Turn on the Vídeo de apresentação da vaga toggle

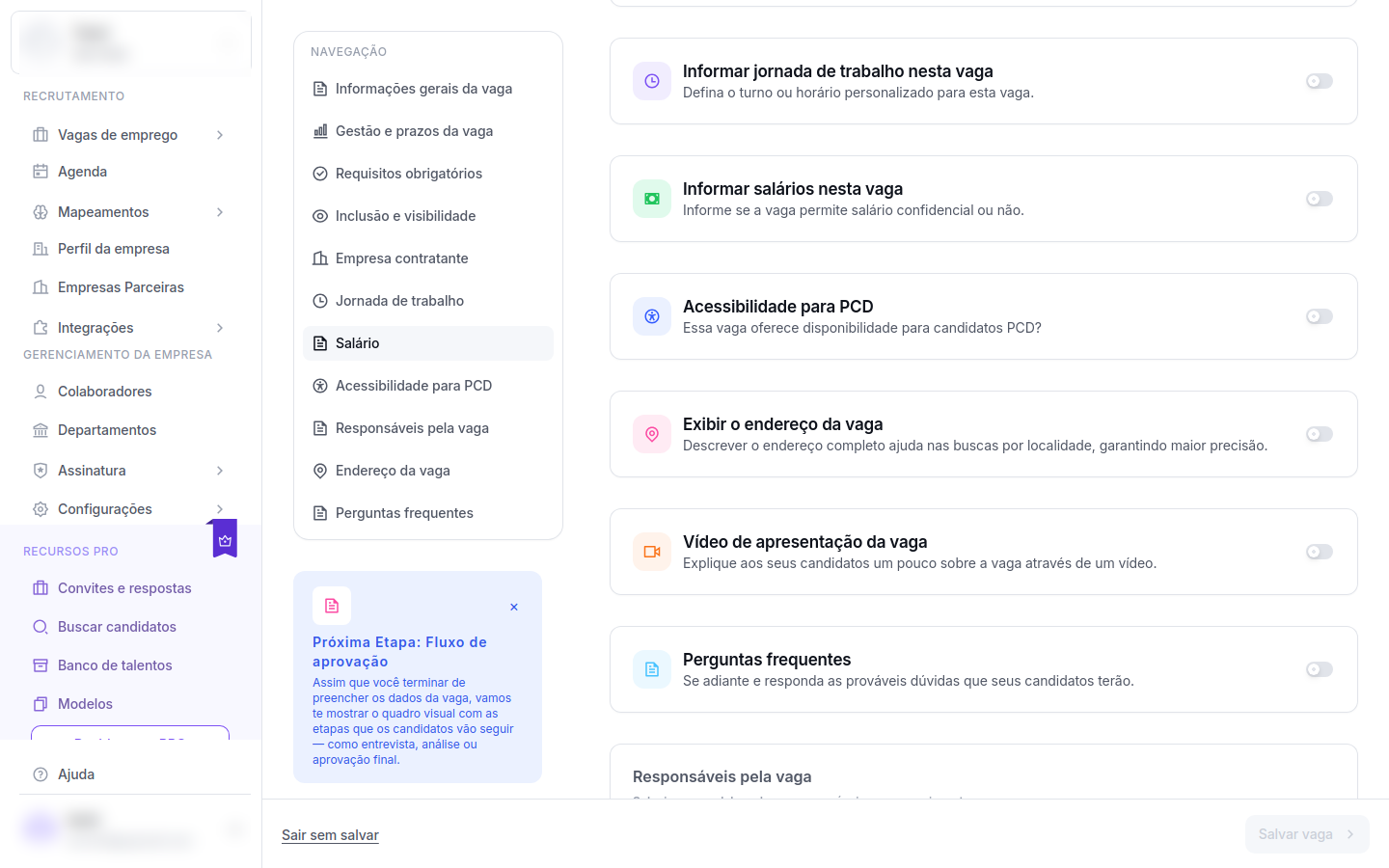click(x=1320, y=552)
